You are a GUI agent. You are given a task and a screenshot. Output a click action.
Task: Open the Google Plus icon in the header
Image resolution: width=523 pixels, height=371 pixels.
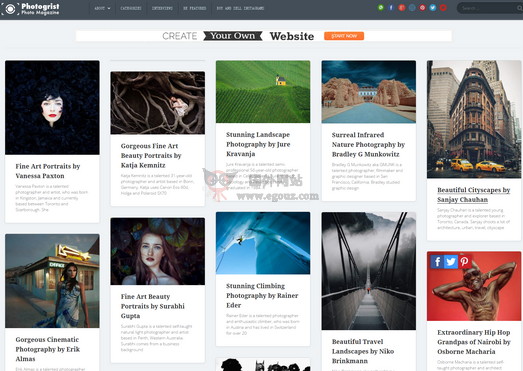(402, 8)
